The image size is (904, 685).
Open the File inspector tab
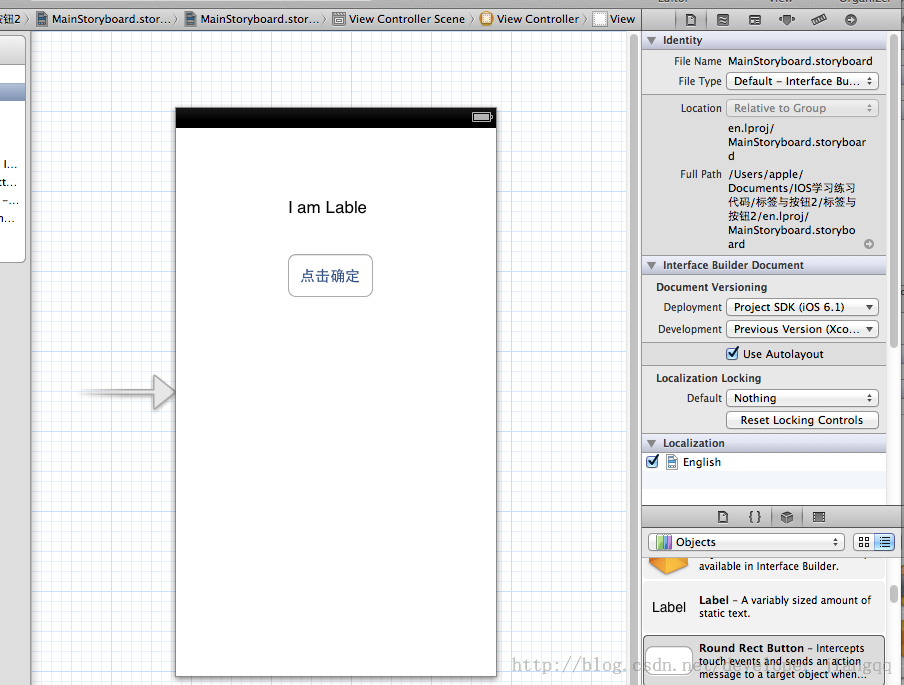tap(690, 19)
